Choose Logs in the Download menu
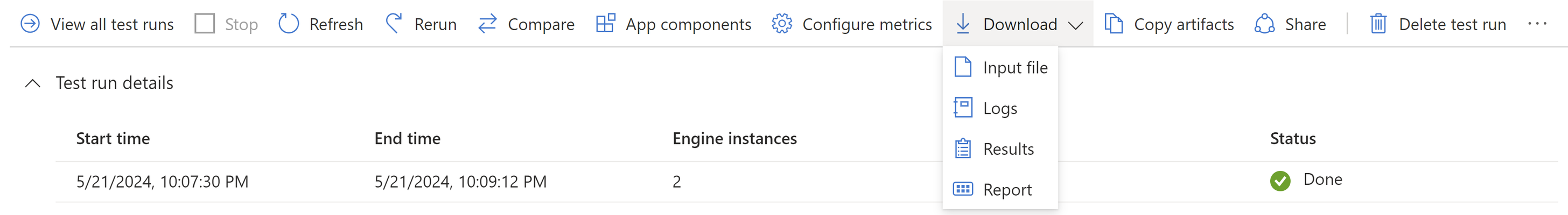1568x215 pixels. coord(1000,108)
